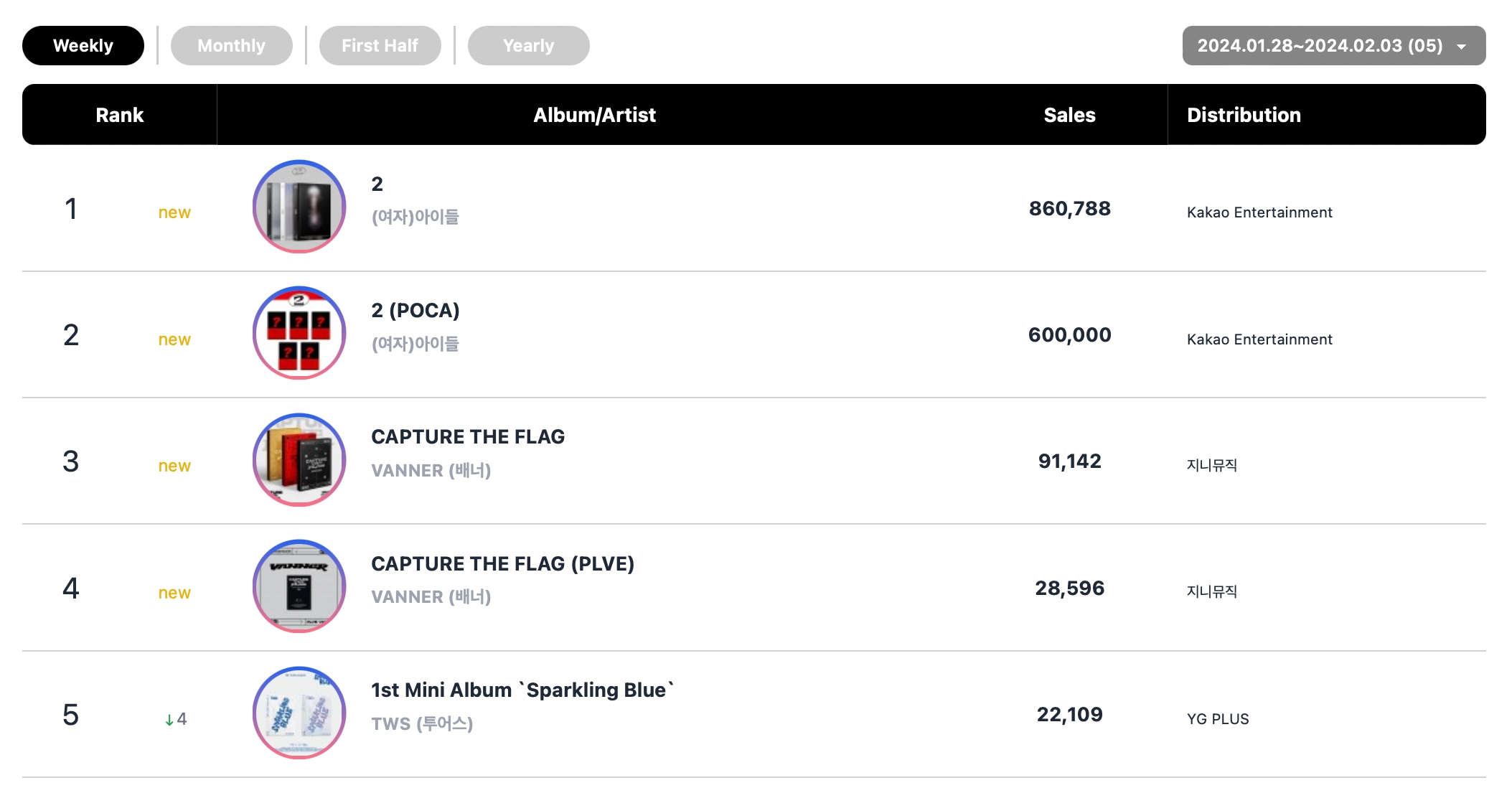Switch to the Weekly chart tab

(x=83, y=46)
